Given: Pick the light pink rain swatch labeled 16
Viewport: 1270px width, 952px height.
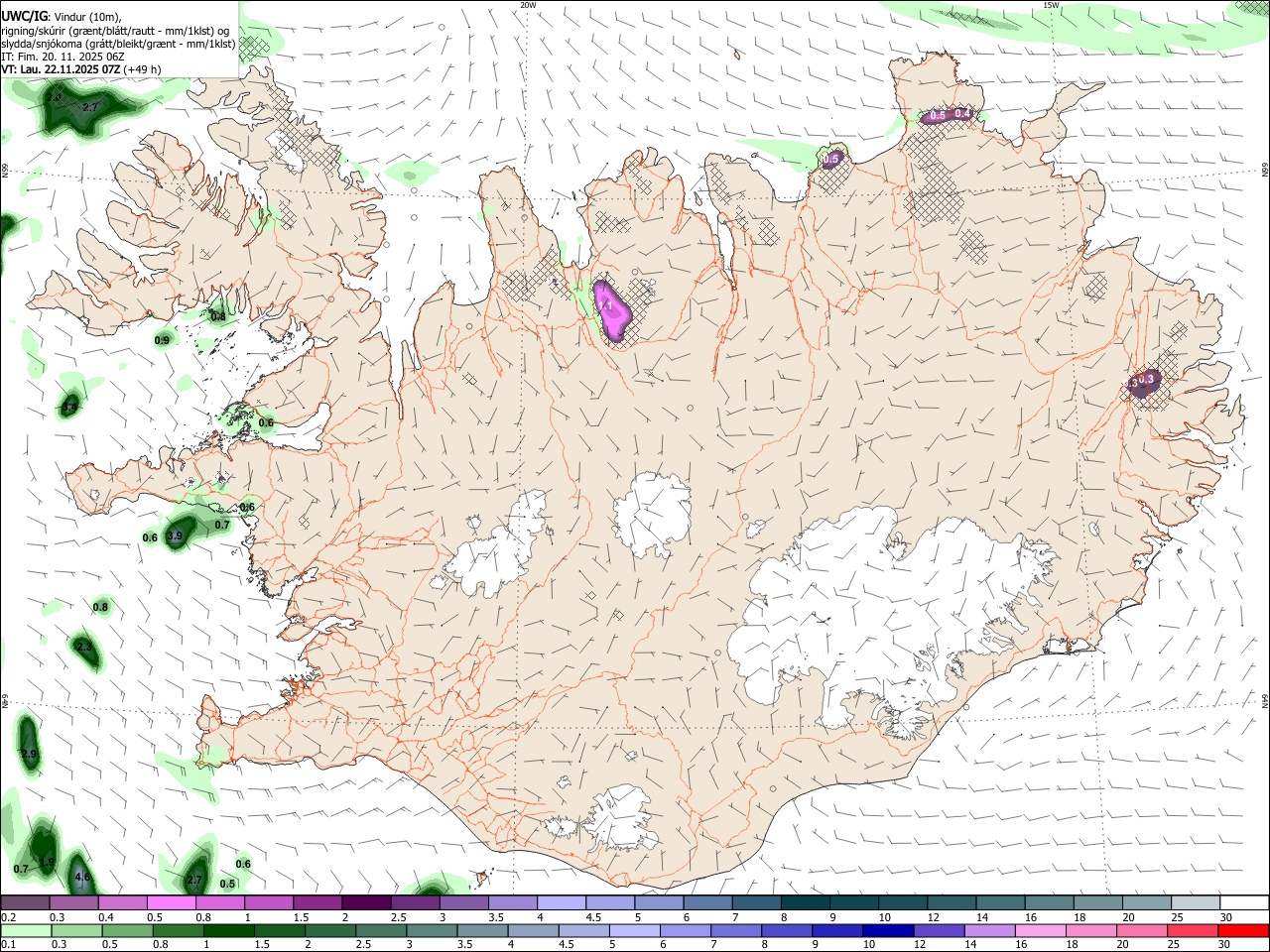Looking at the screenshot, I should point(1039,931).
